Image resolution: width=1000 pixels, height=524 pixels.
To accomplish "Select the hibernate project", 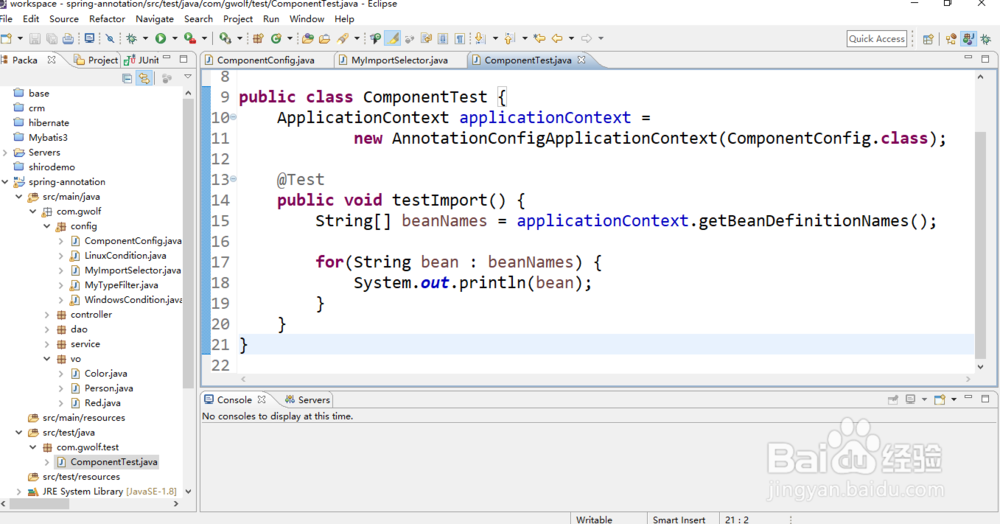I will [x=48, y=122].
